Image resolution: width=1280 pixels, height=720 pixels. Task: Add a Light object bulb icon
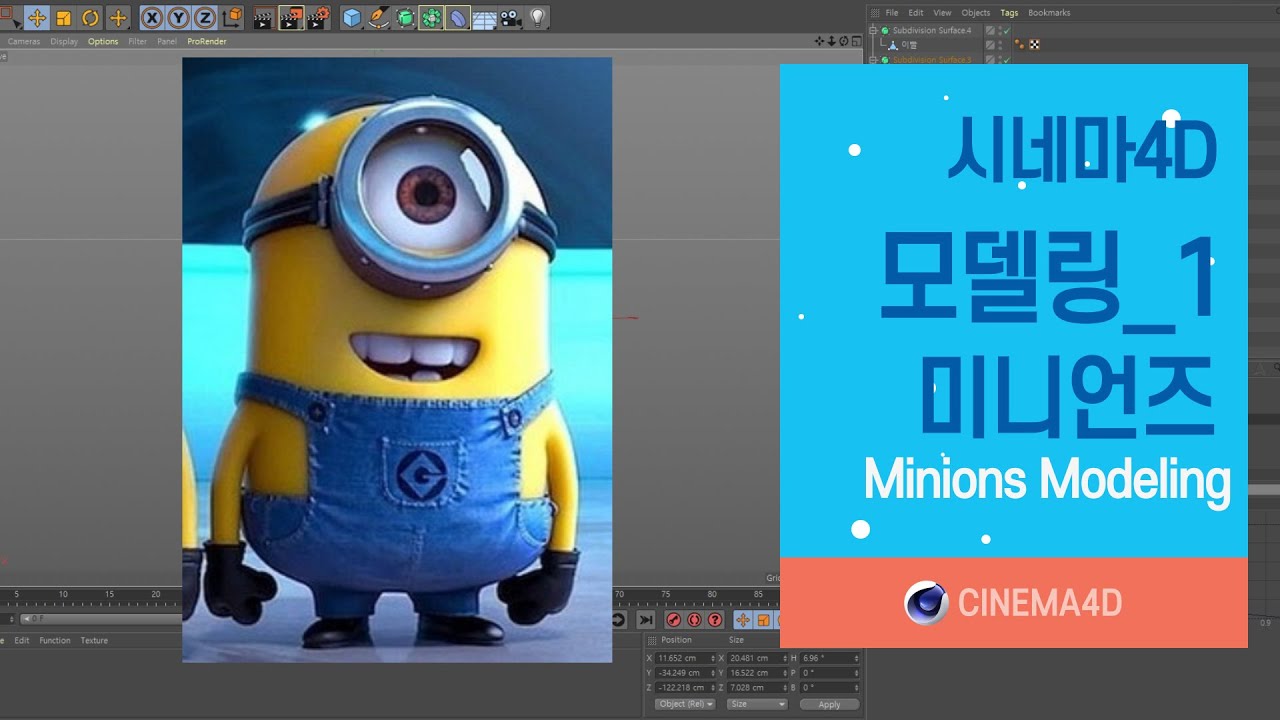click(538, 18)
